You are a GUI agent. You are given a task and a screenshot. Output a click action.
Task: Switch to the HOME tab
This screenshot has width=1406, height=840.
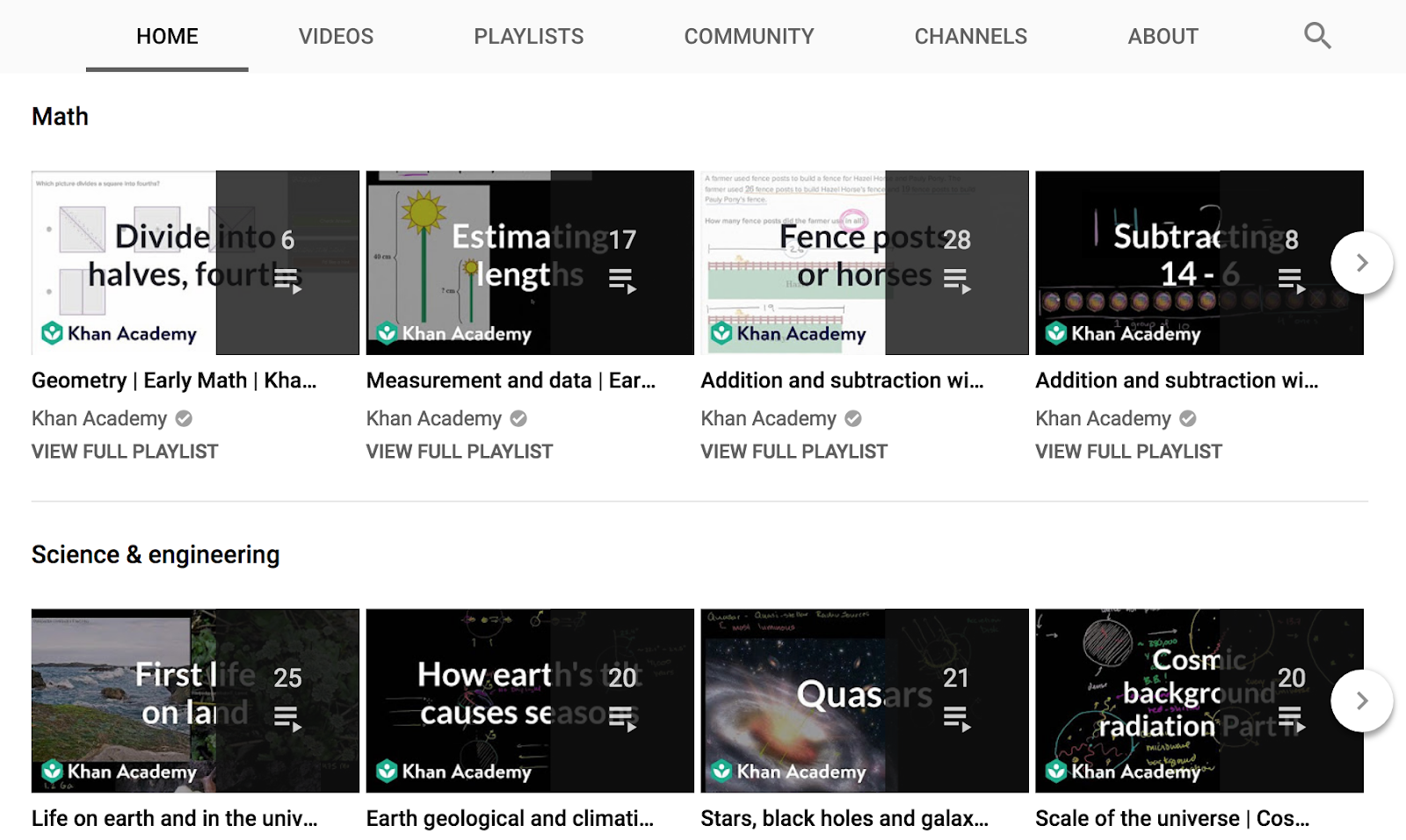pos(167,36)
